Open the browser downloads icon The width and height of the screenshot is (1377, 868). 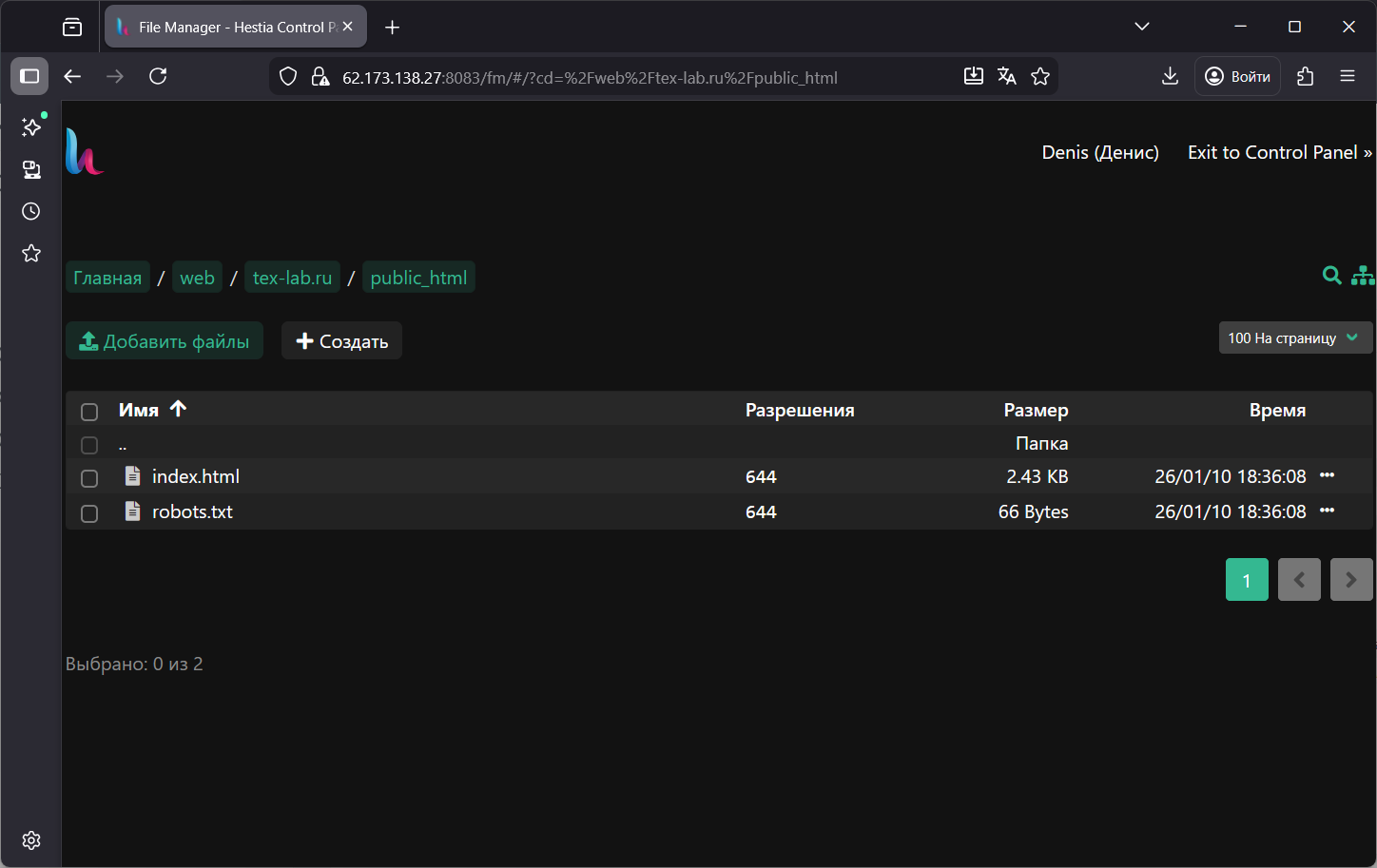(1170, 77)
